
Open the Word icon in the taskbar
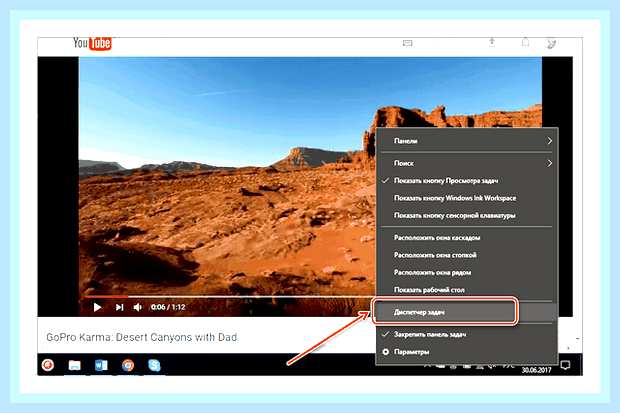click(x=101, y=365)
